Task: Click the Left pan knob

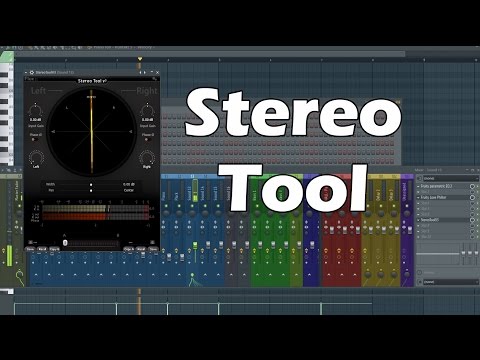Action: [36, 157]
